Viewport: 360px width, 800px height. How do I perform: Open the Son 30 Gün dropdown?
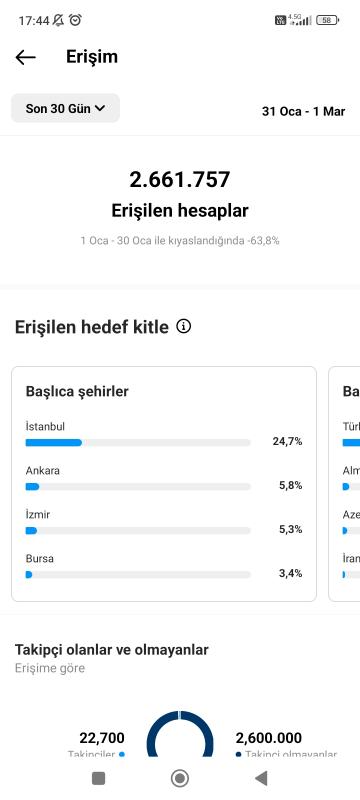coord(65,108)
